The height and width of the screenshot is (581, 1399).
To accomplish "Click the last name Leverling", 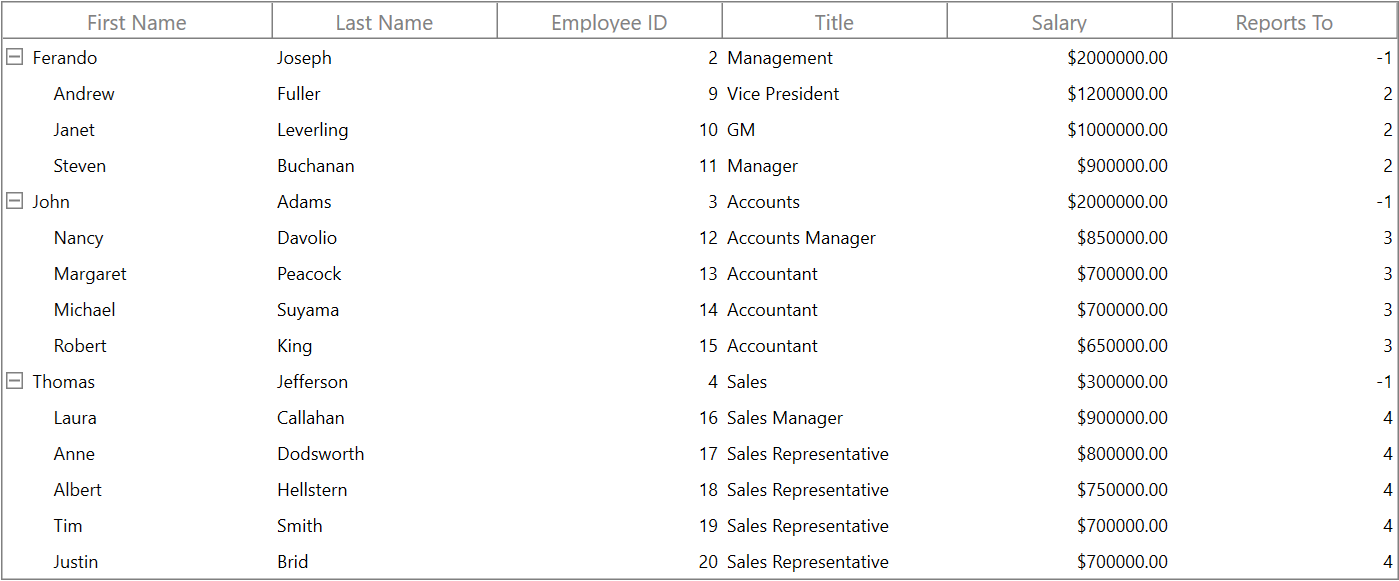I will 313,130.
